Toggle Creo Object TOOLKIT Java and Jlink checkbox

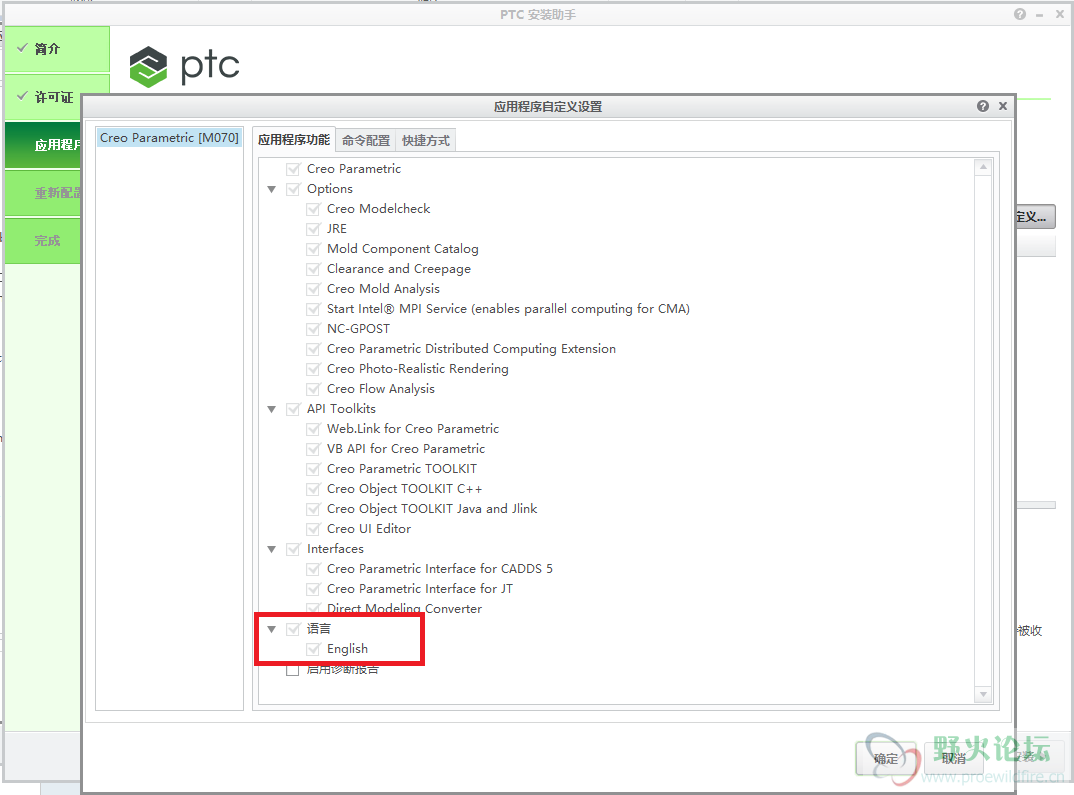pyautogui.click(x=313, y=509)
